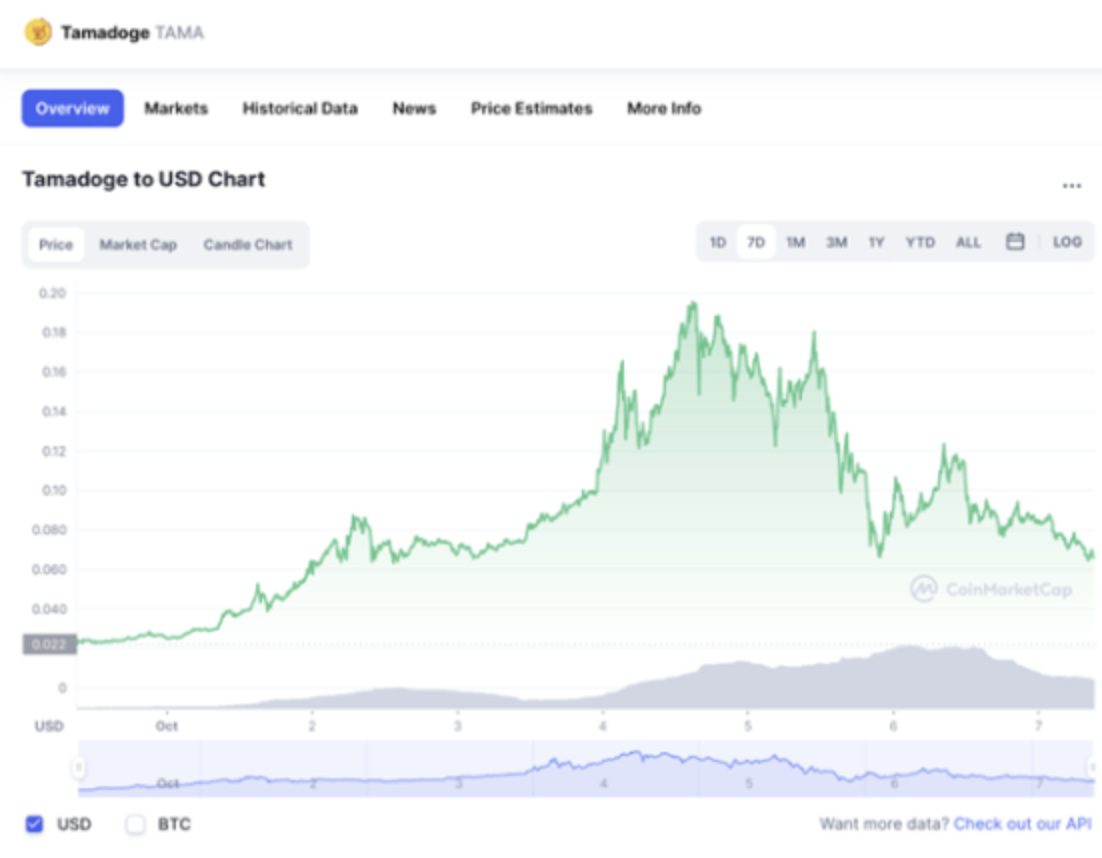Set chart range to YTD
Image resolution: width=1102 pixels, height=858 pixels.
920,242
